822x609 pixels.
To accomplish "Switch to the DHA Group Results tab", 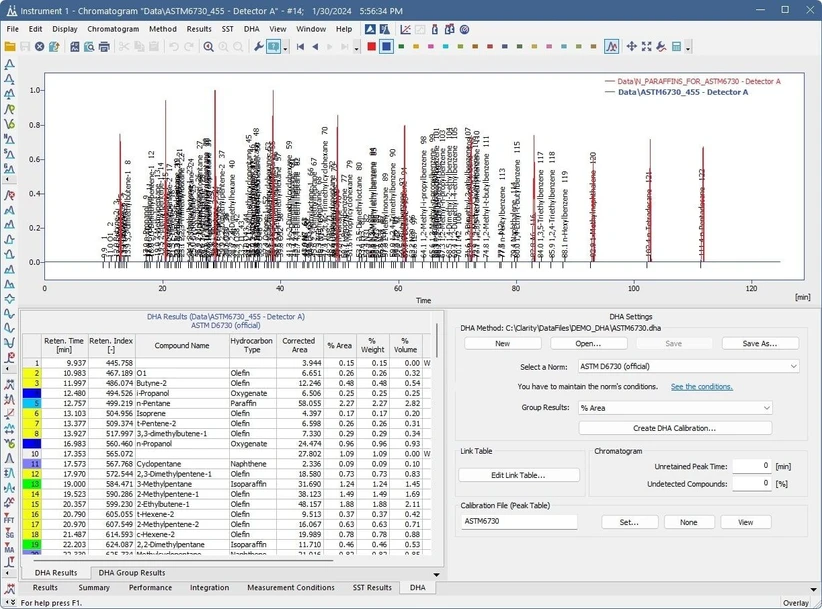I will click(131, 573).
